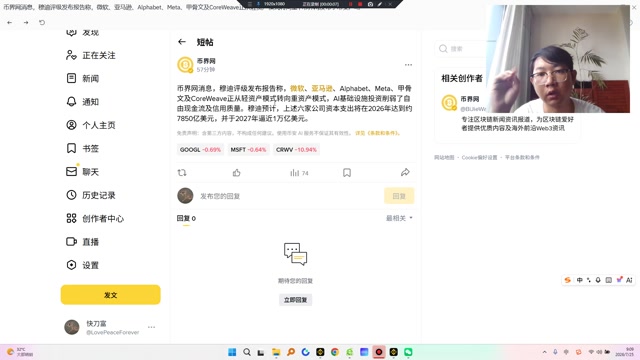This screenshot has width=640, height=360.
Task: Open the taskbar weather widget
Action: point(20,352)
